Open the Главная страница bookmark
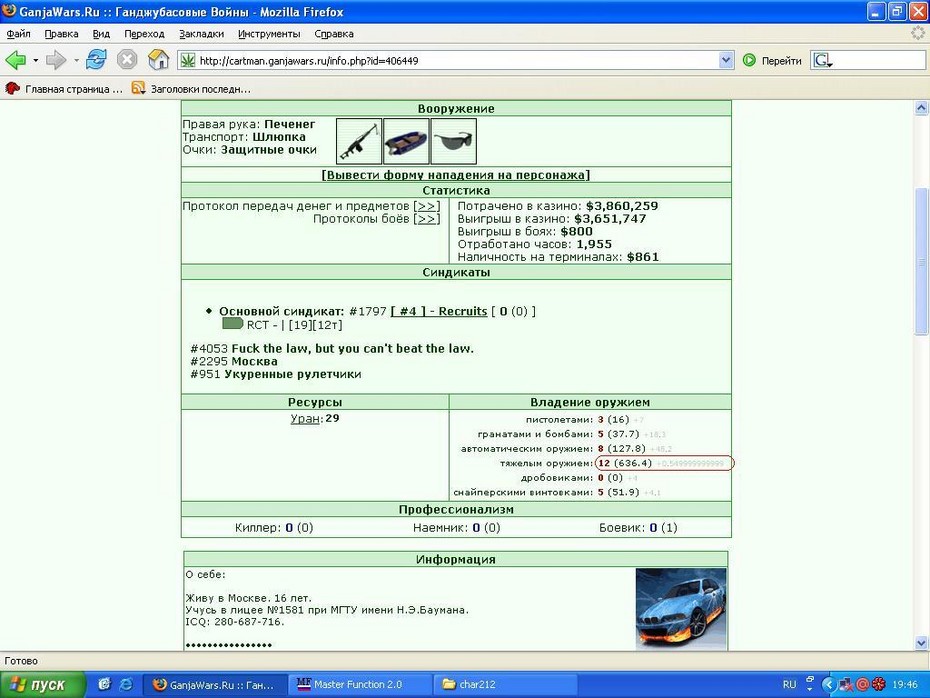The width and height of the screenshot is (930, 698). pos(64,89)
